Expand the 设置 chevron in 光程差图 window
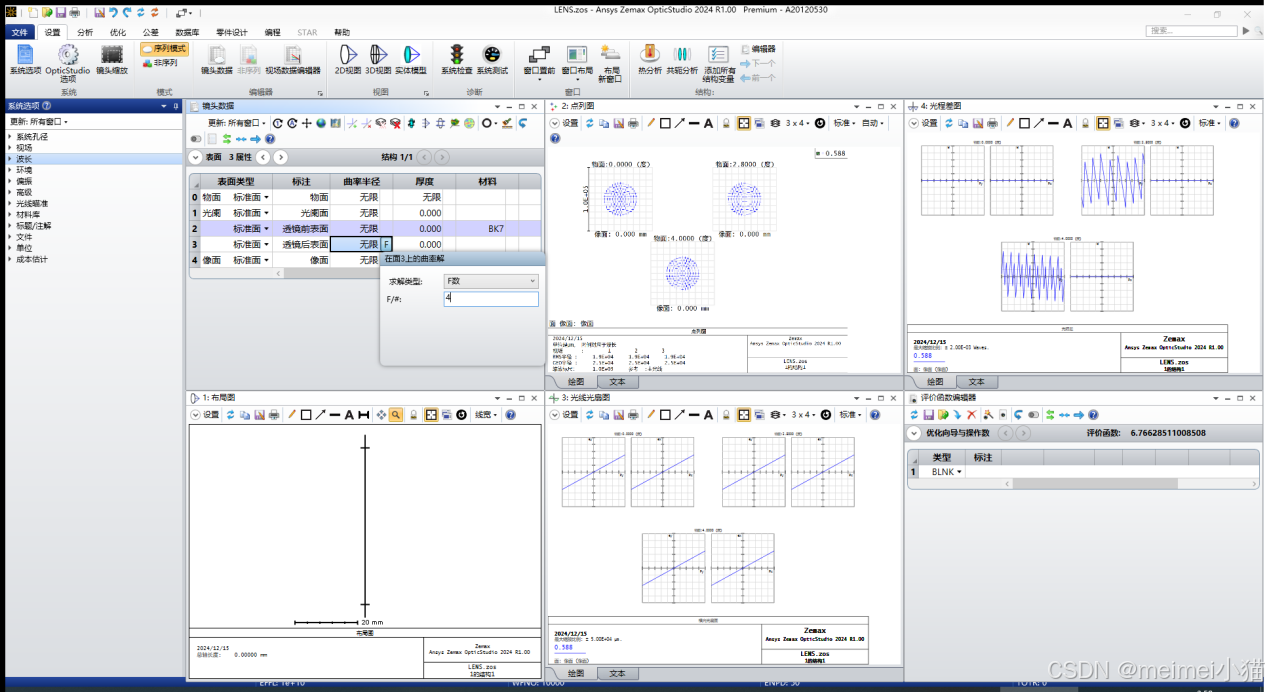The image size is (1269, 692). pyautogui.click(x=914, y=123)
